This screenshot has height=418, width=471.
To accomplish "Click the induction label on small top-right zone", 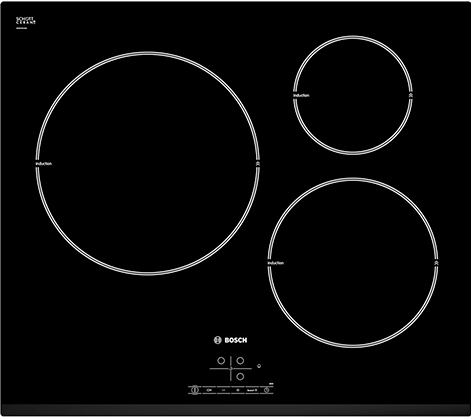I will pos(301,95).
